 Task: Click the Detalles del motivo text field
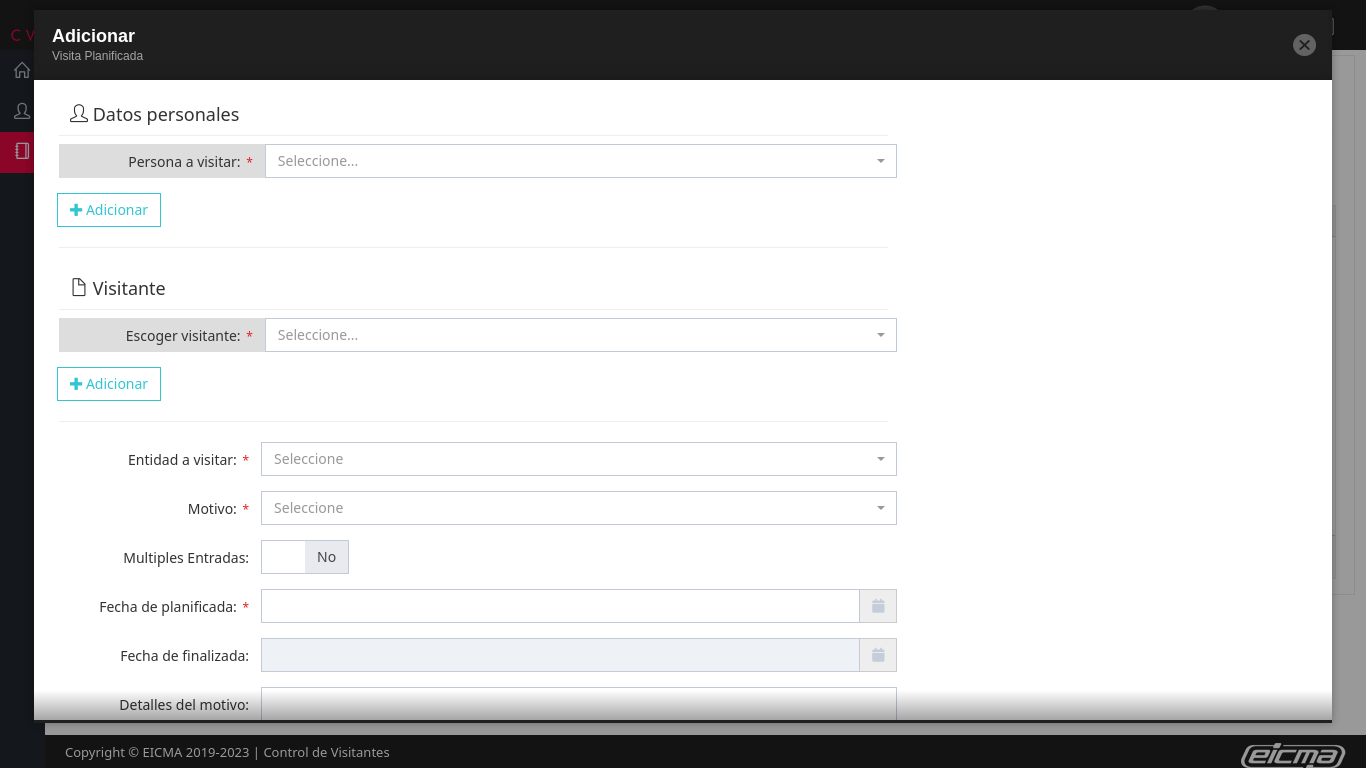click(x=578, y=703)
